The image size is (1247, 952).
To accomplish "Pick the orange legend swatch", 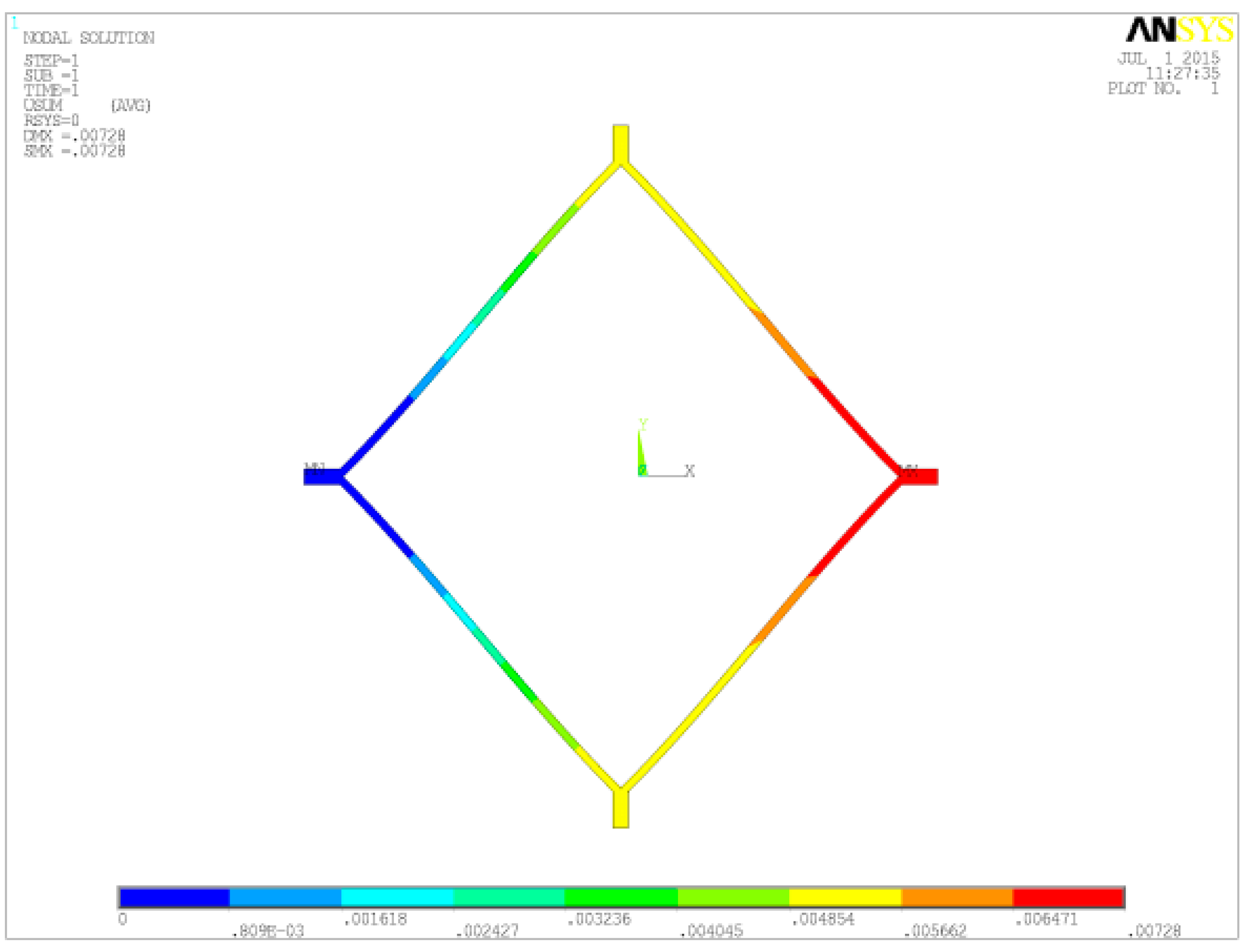I will 957,898.
